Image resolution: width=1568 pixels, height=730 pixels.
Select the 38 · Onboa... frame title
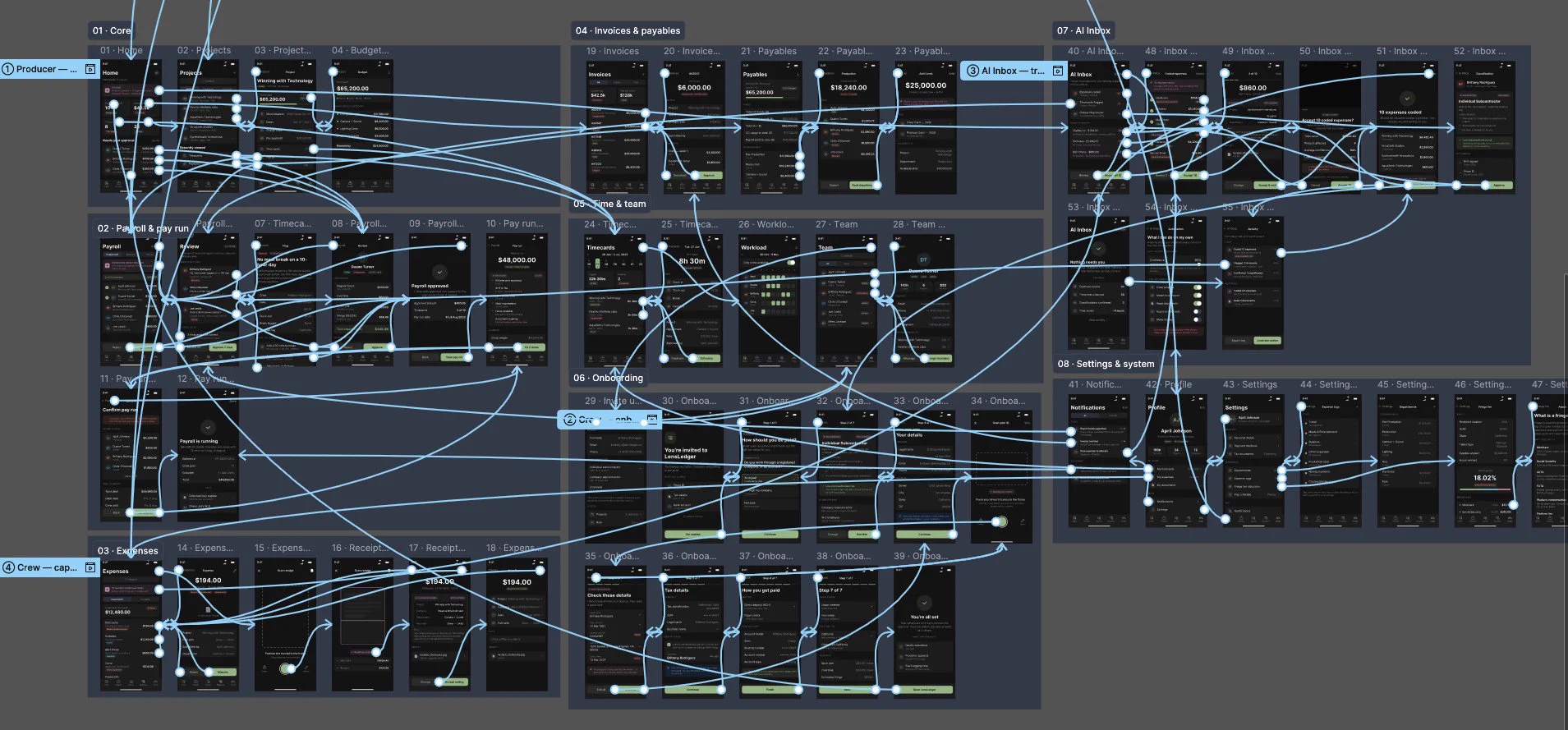coord(844,556)
